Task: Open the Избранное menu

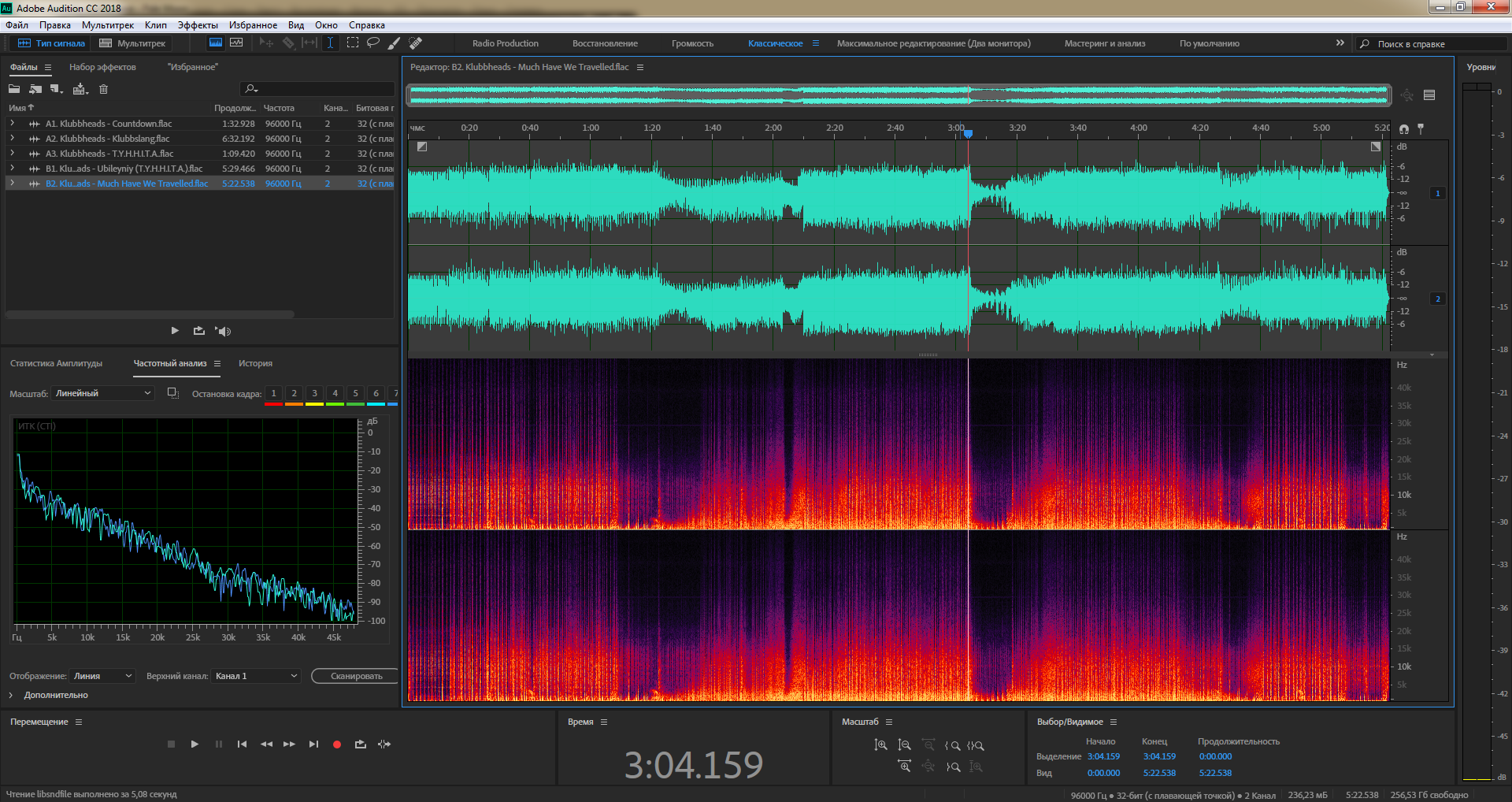Action: click(253, 25)
